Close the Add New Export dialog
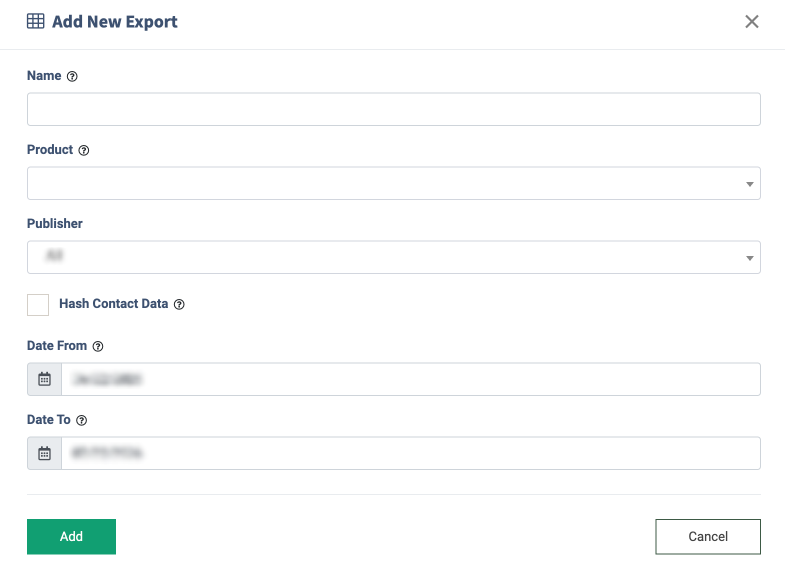 (x=752, y=22)
